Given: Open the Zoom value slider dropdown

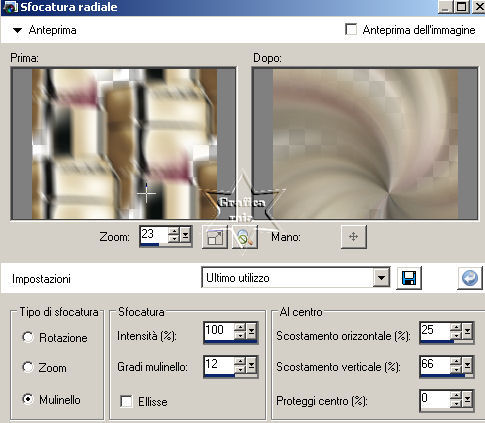Looking at the screenshot, I should [185, 235].
